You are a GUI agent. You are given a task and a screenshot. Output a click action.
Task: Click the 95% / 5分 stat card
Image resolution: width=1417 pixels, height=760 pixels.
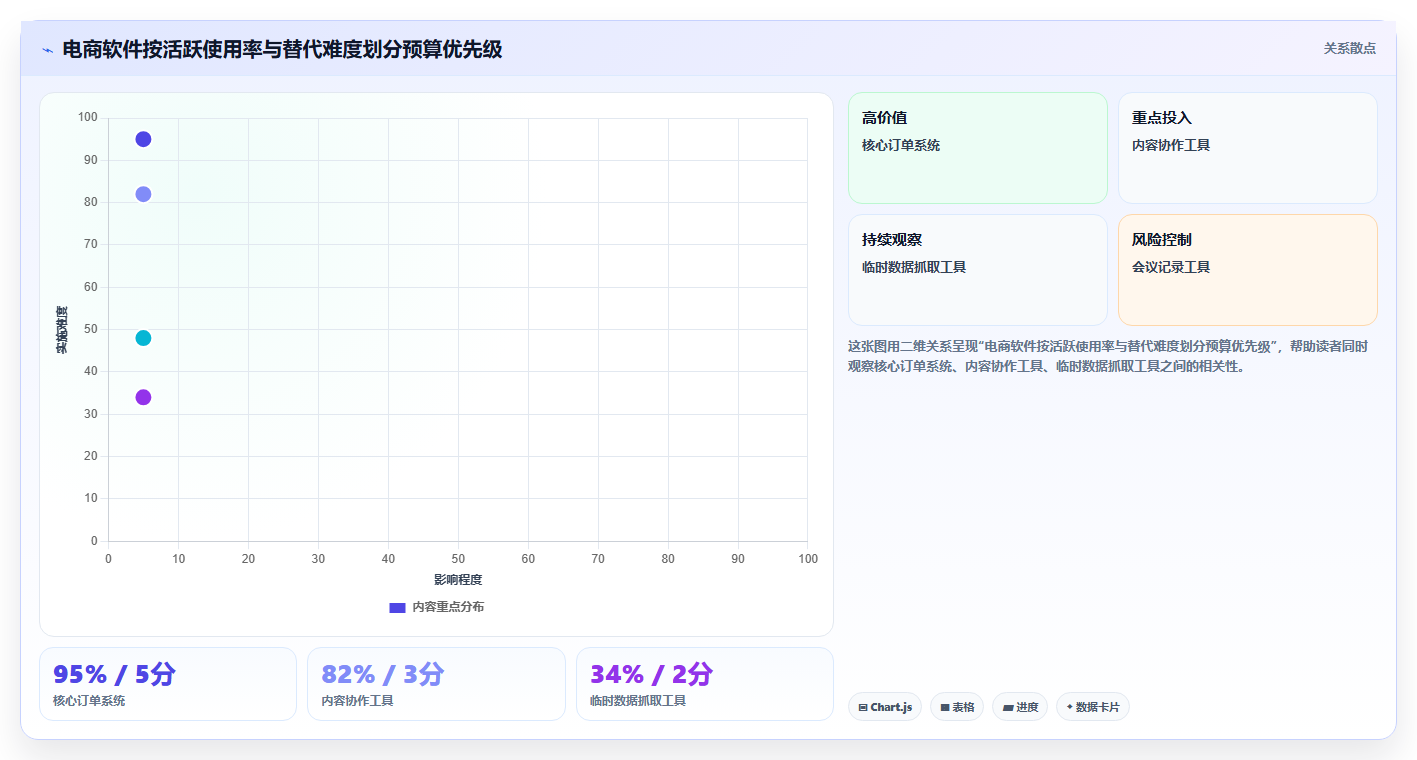point(168,684)
